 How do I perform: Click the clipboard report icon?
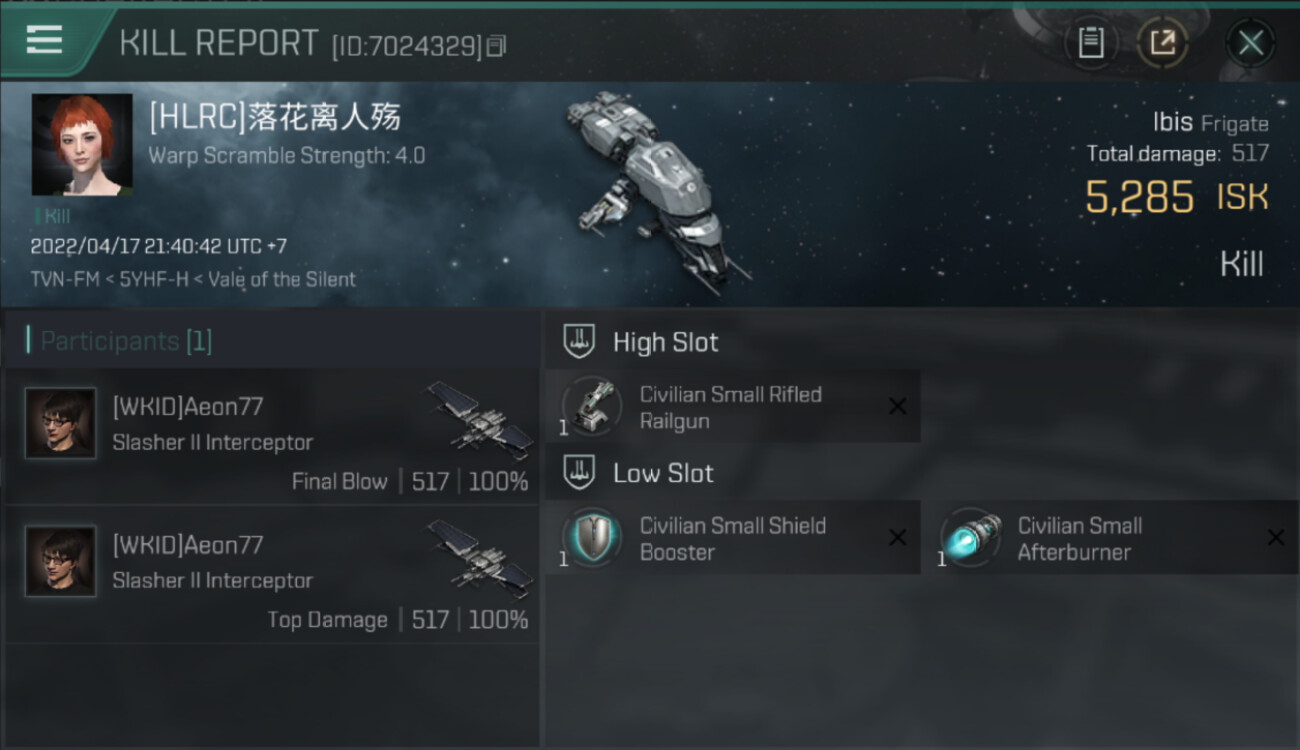click(x=1091, y=43)
